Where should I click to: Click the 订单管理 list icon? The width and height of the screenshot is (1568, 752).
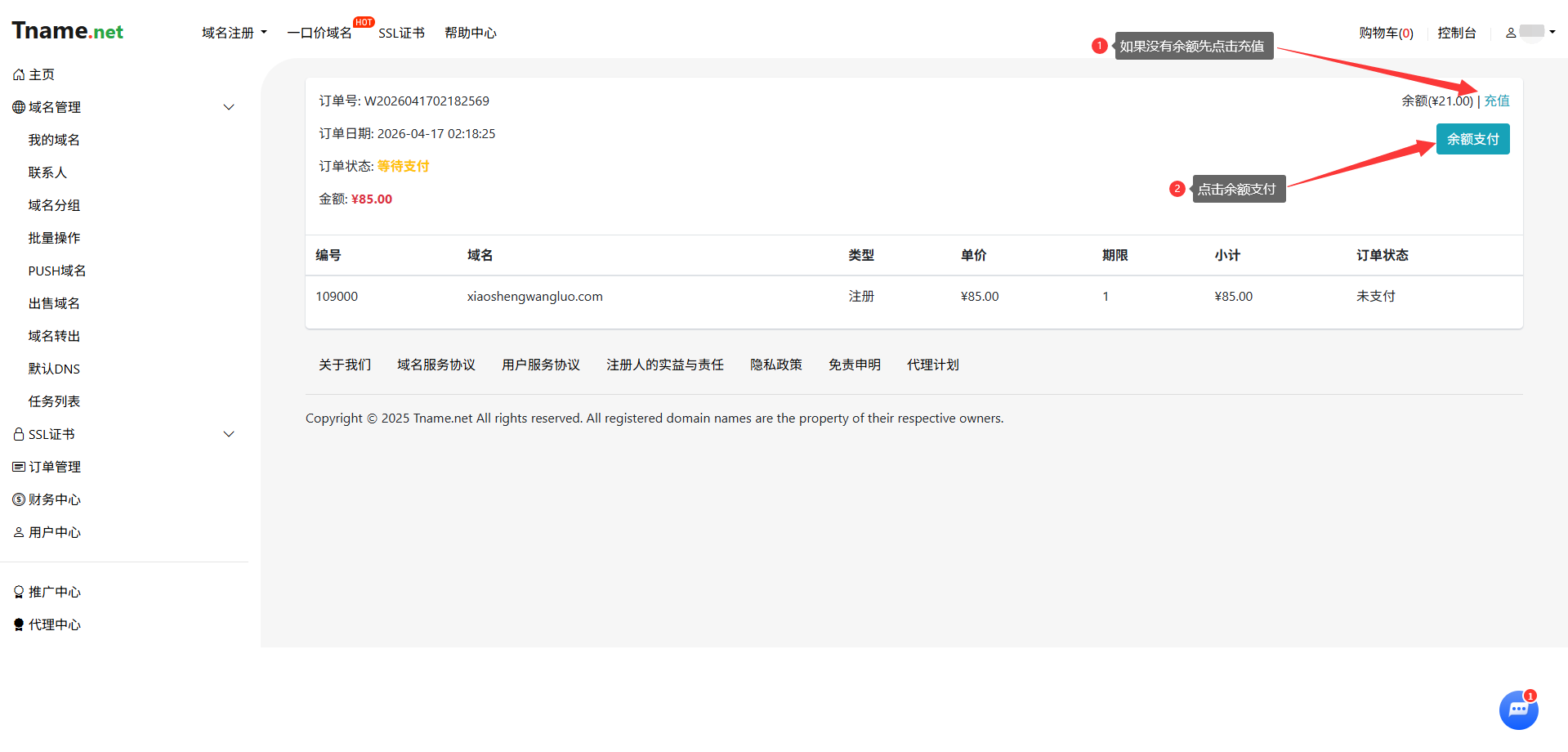[x=19, y=467]
